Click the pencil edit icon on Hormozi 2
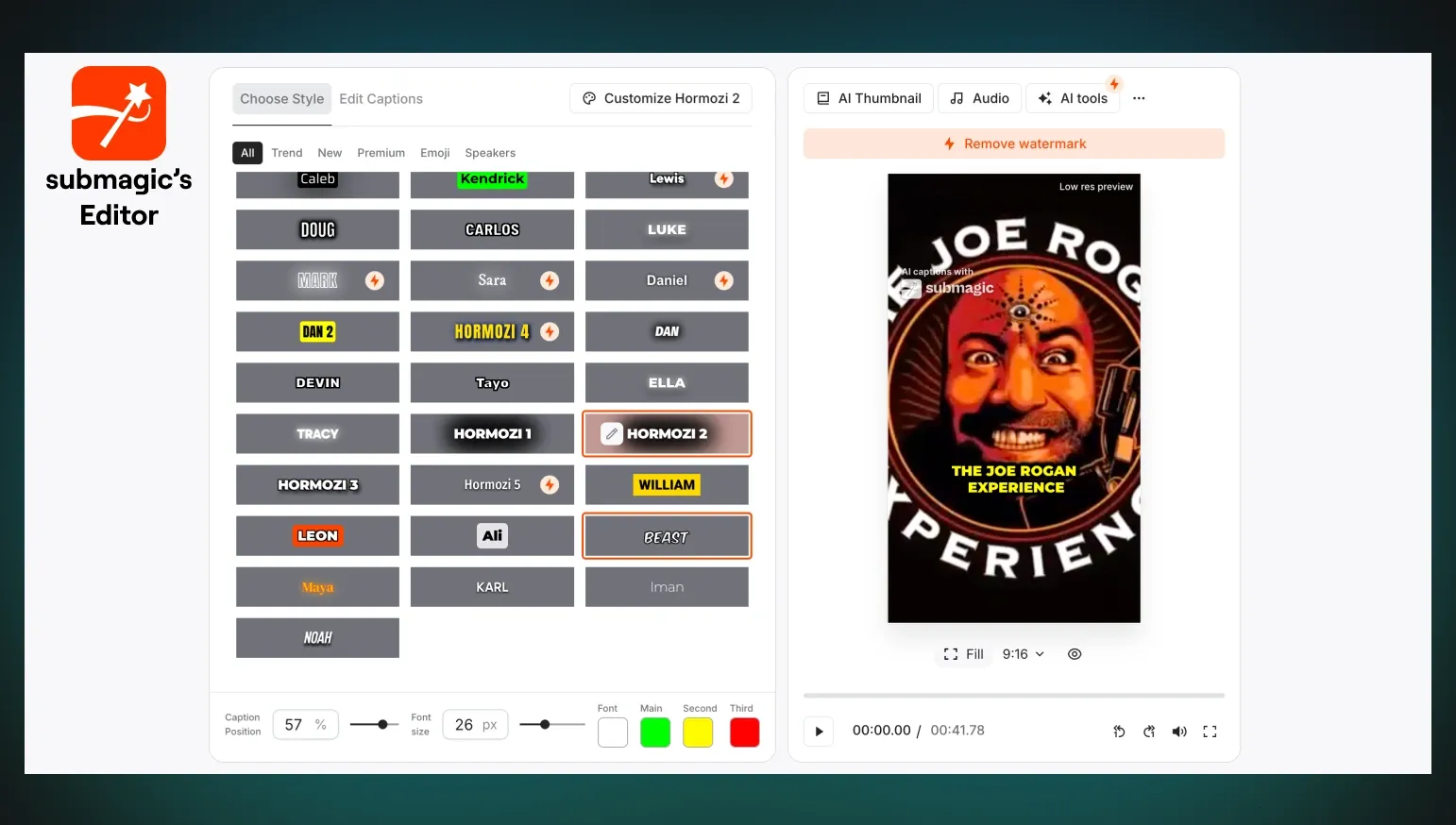Image resolution: width=1456 pixels, height=825 pixels. tap(612, 434)
